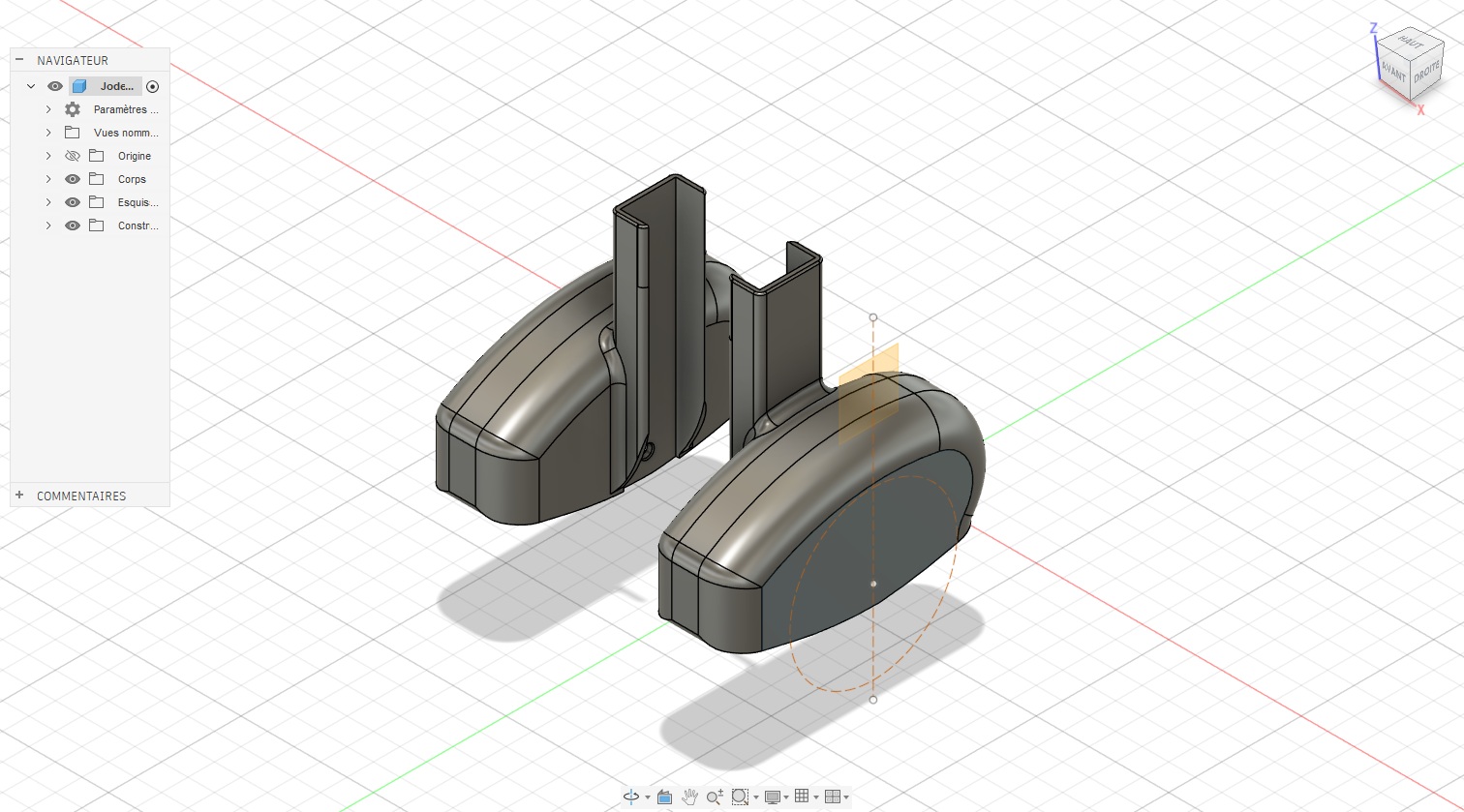The image size is (1464, 812).
Task: Activate the Pan hand tool
Action: pyautogui.click(x=689, y=797)
